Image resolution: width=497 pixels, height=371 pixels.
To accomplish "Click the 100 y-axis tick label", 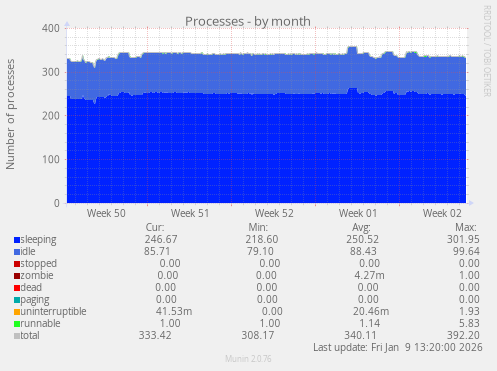I will [51, 159].
